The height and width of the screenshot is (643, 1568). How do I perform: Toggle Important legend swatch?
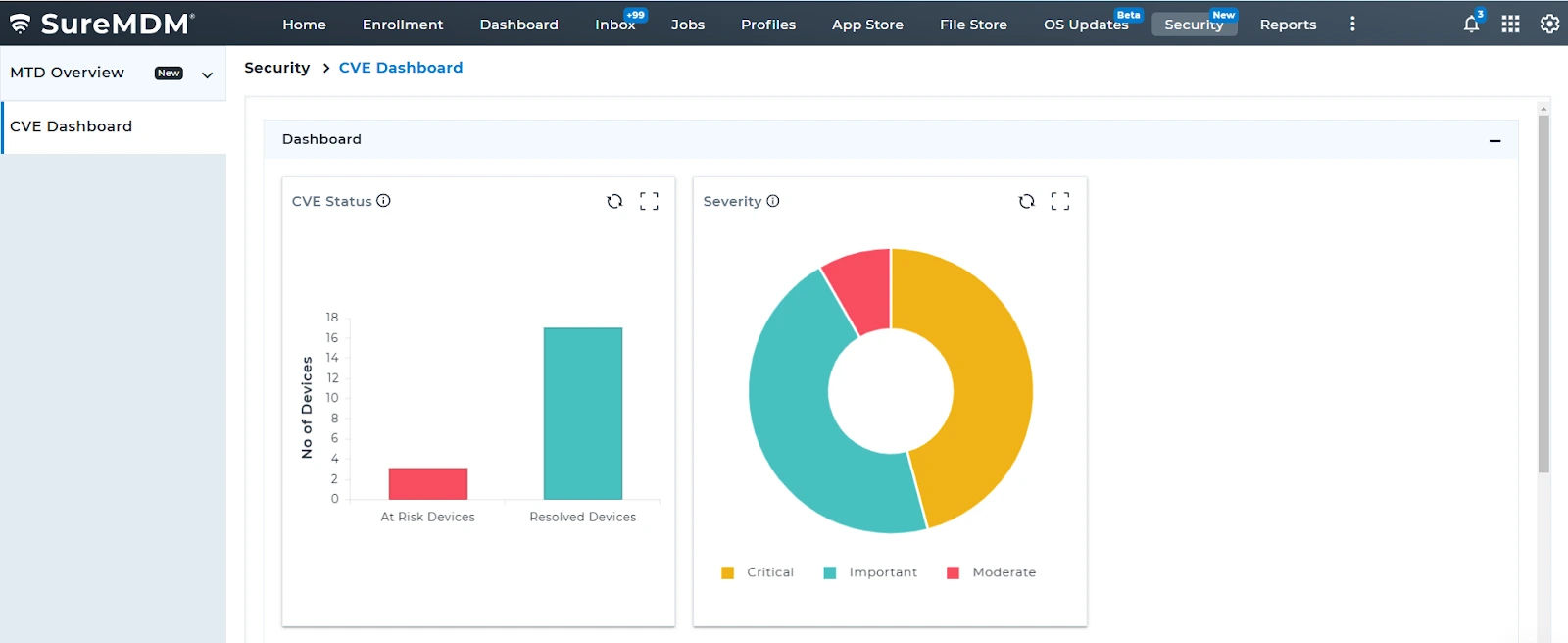click(830, 572)
